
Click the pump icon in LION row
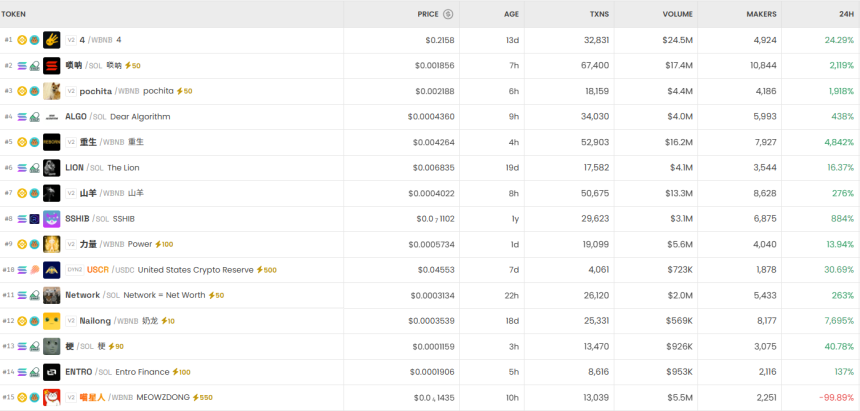34,168
